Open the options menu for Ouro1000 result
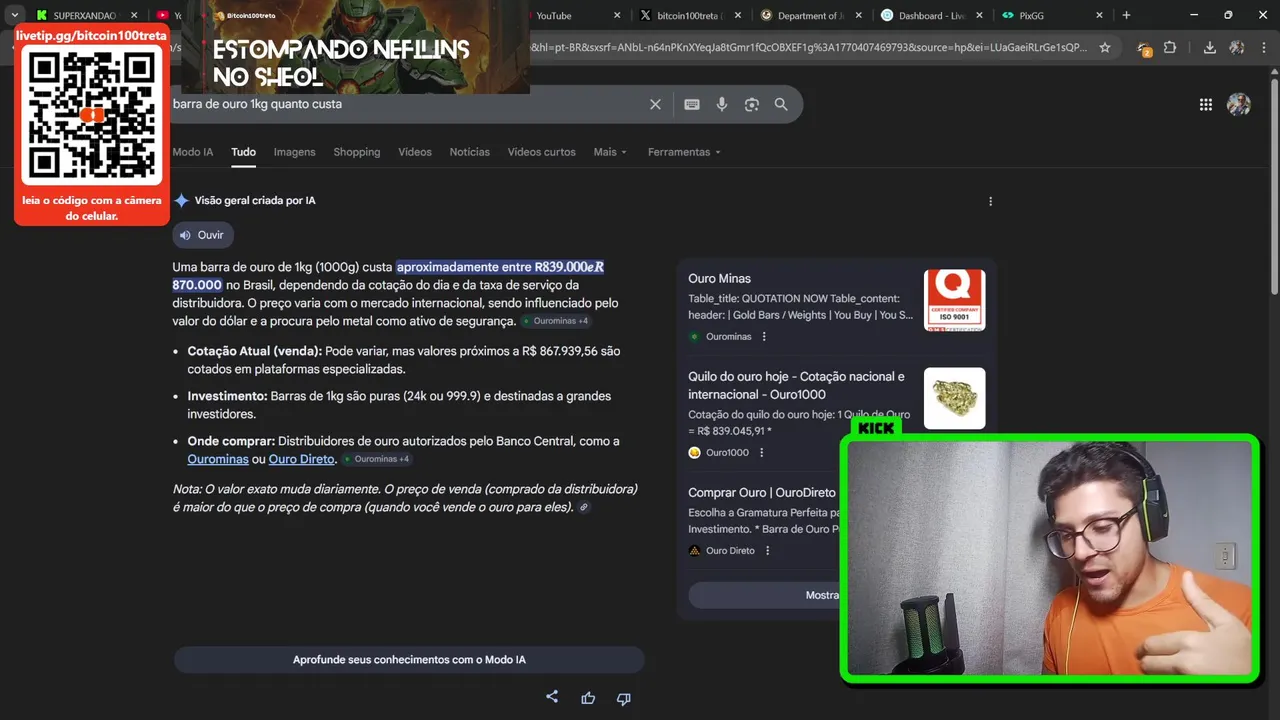Viewport: 1280px width, 720px height. click(761, 452)
